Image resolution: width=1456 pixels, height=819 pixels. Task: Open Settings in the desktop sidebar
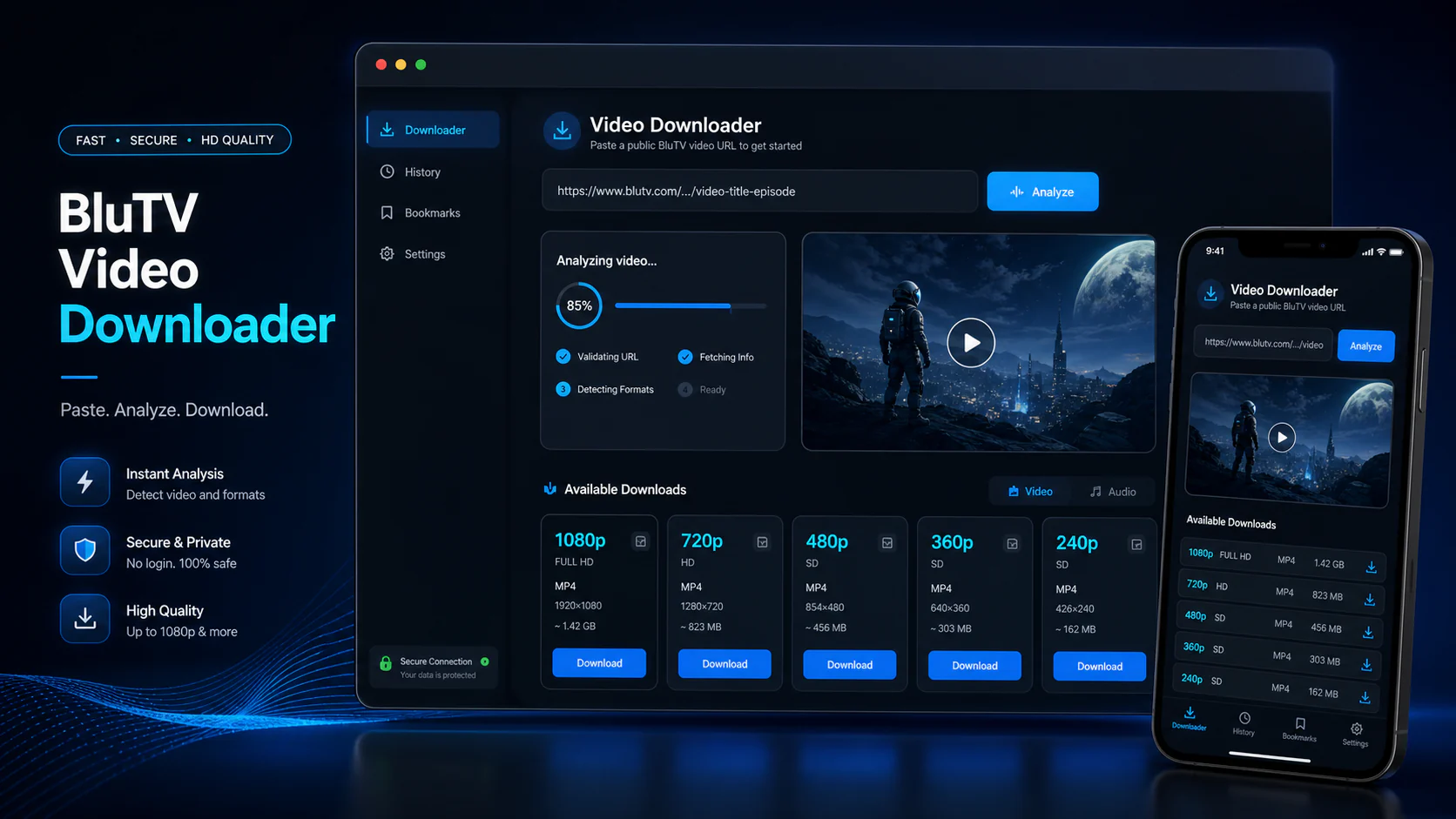tap(425, 254)
